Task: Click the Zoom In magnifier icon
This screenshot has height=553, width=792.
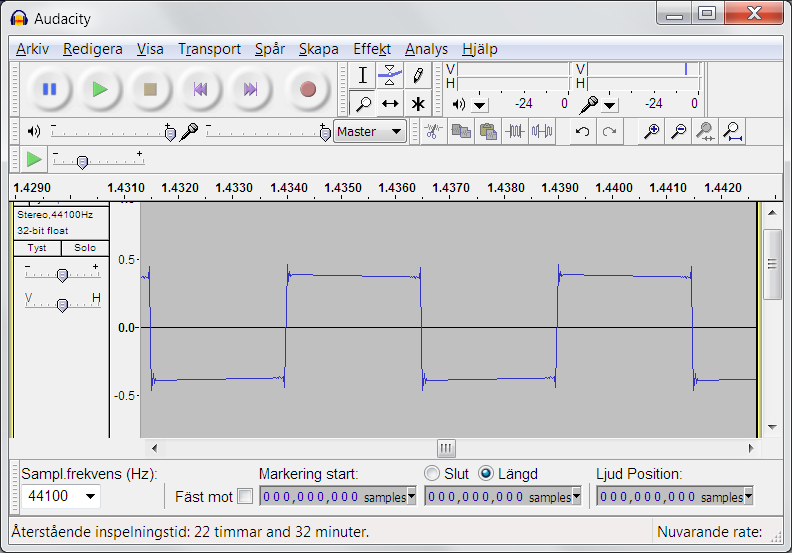Action: 651,131
